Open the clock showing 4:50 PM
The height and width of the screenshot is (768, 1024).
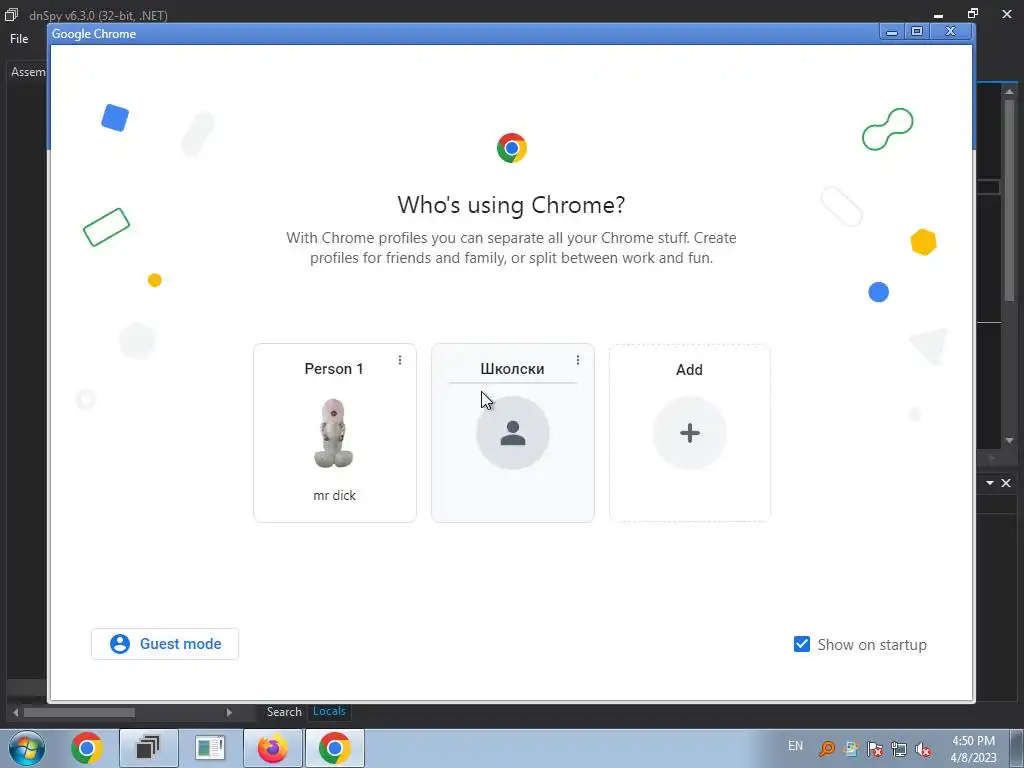coord(974,749)
